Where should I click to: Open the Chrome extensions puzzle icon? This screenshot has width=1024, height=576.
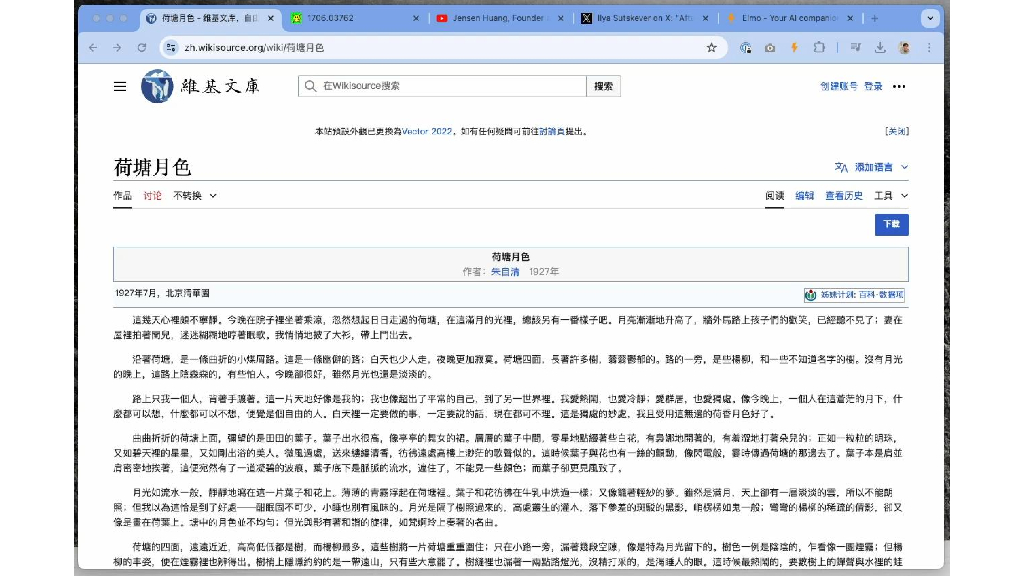(820, 47)
